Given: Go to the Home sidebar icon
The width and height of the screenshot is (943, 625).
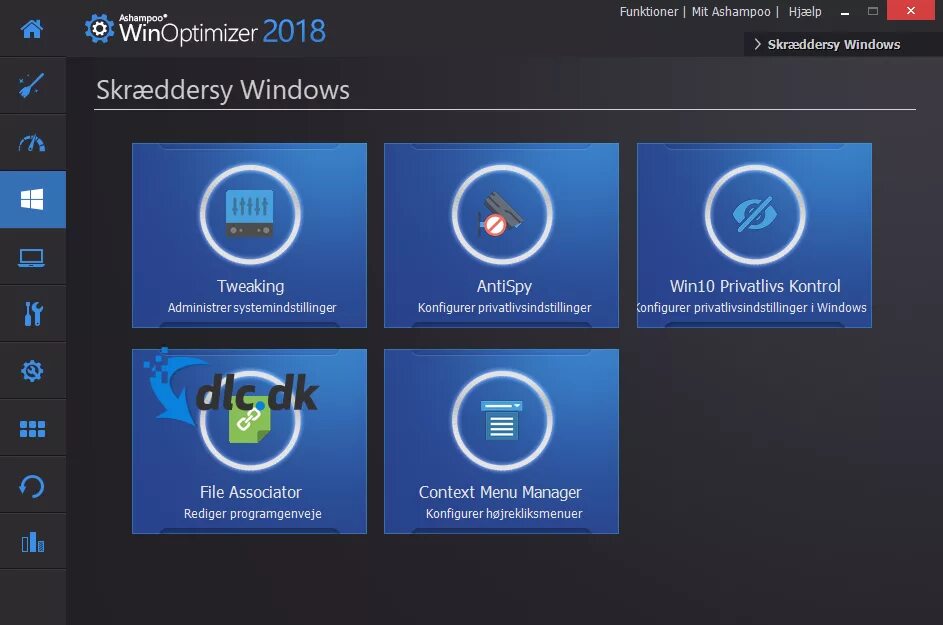Looking at the screenshot, I should [32, 28].
